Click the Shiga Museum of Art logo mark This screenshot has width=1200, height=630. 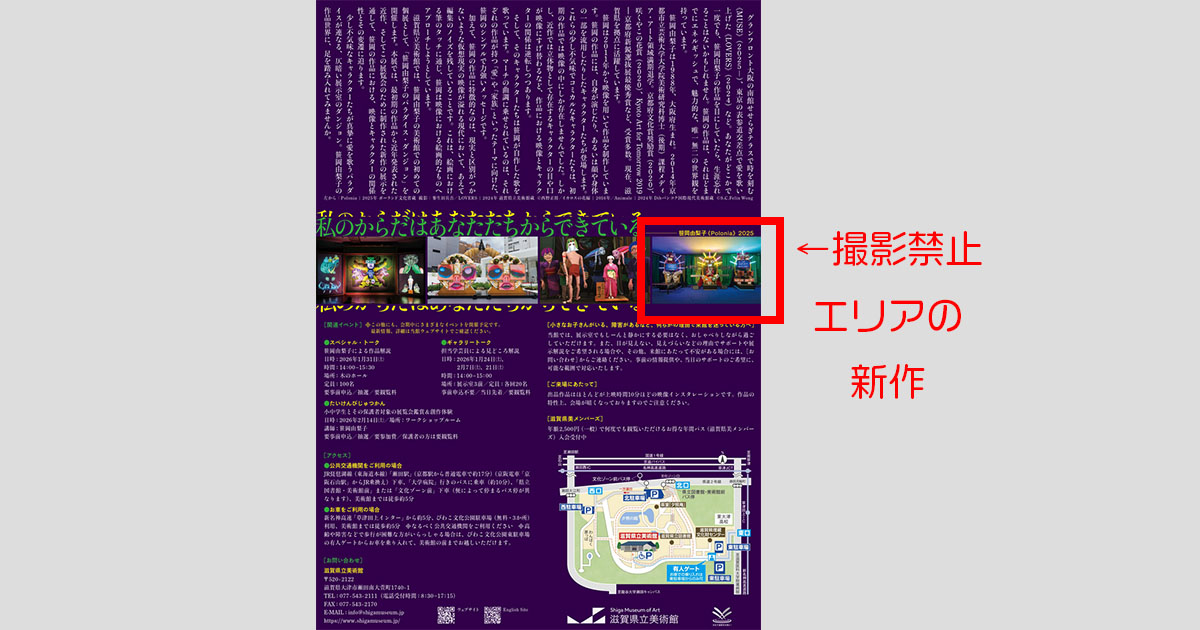(x=586, y=616)
